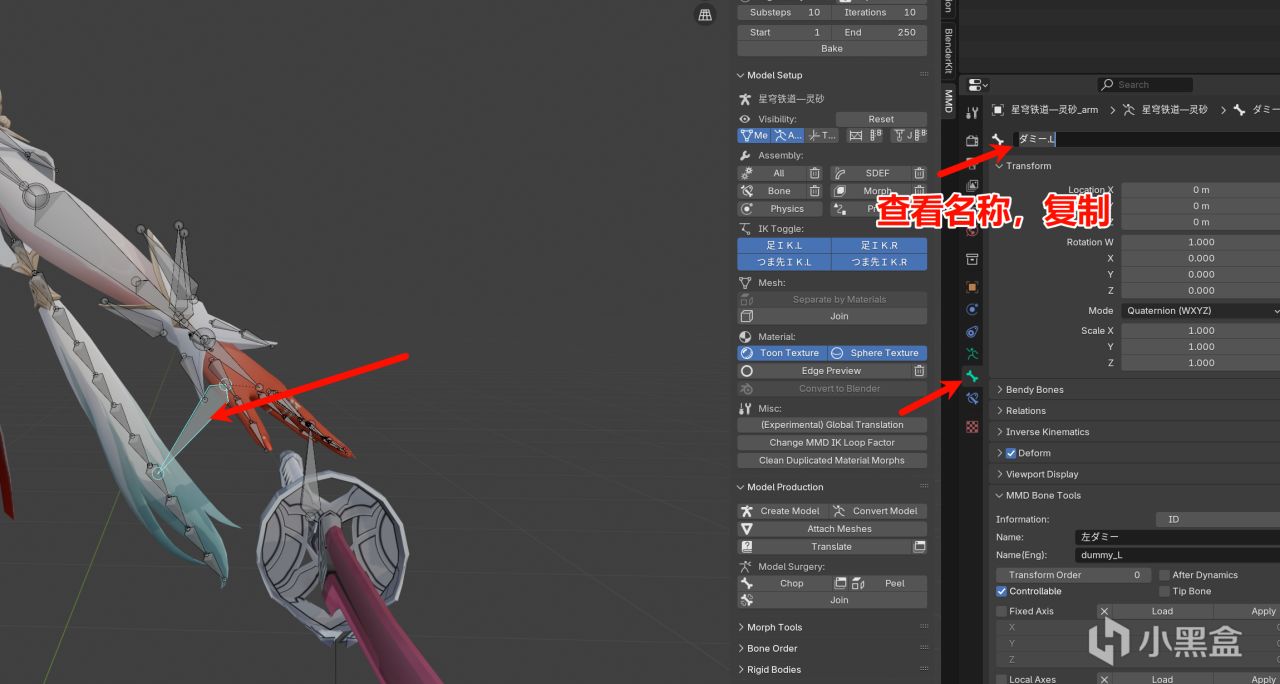
Task: Click the mesh Join button
Action: [832, 316]
